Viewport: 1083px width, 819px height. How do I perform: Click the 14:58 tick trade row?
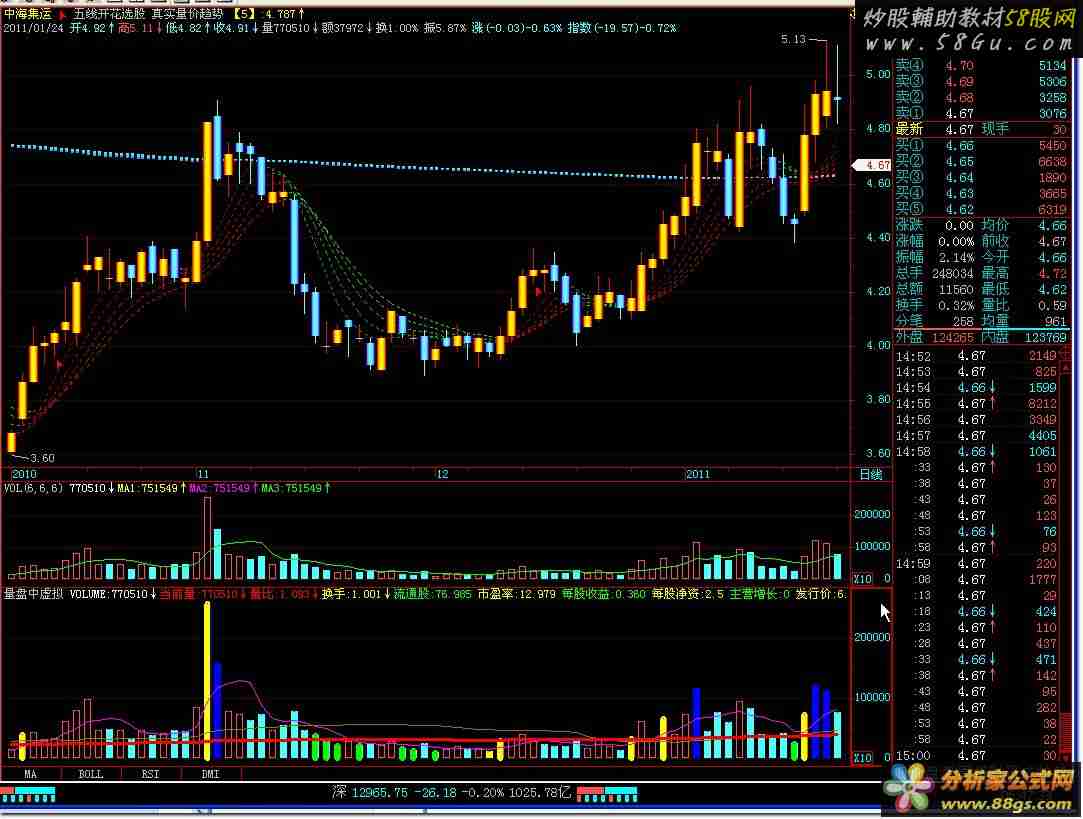[976, 452]
